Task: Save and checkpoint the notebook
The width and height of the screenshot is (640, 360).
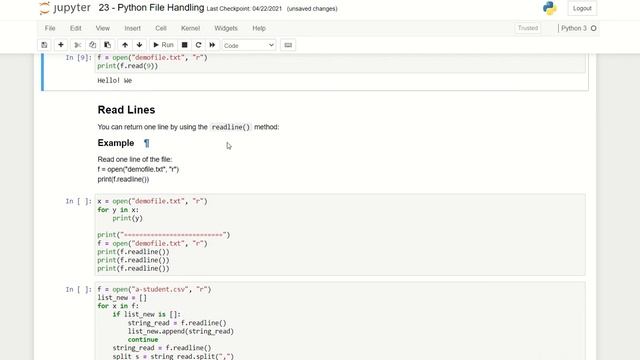Action: [44, 45]
